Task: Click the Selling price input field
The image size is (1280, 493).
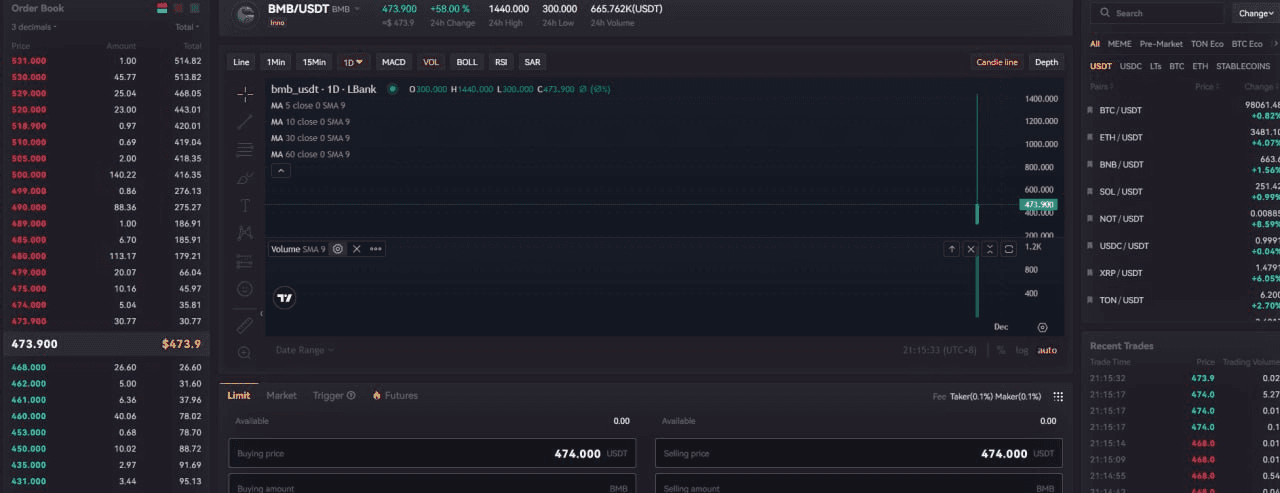Action: [858, 453]
